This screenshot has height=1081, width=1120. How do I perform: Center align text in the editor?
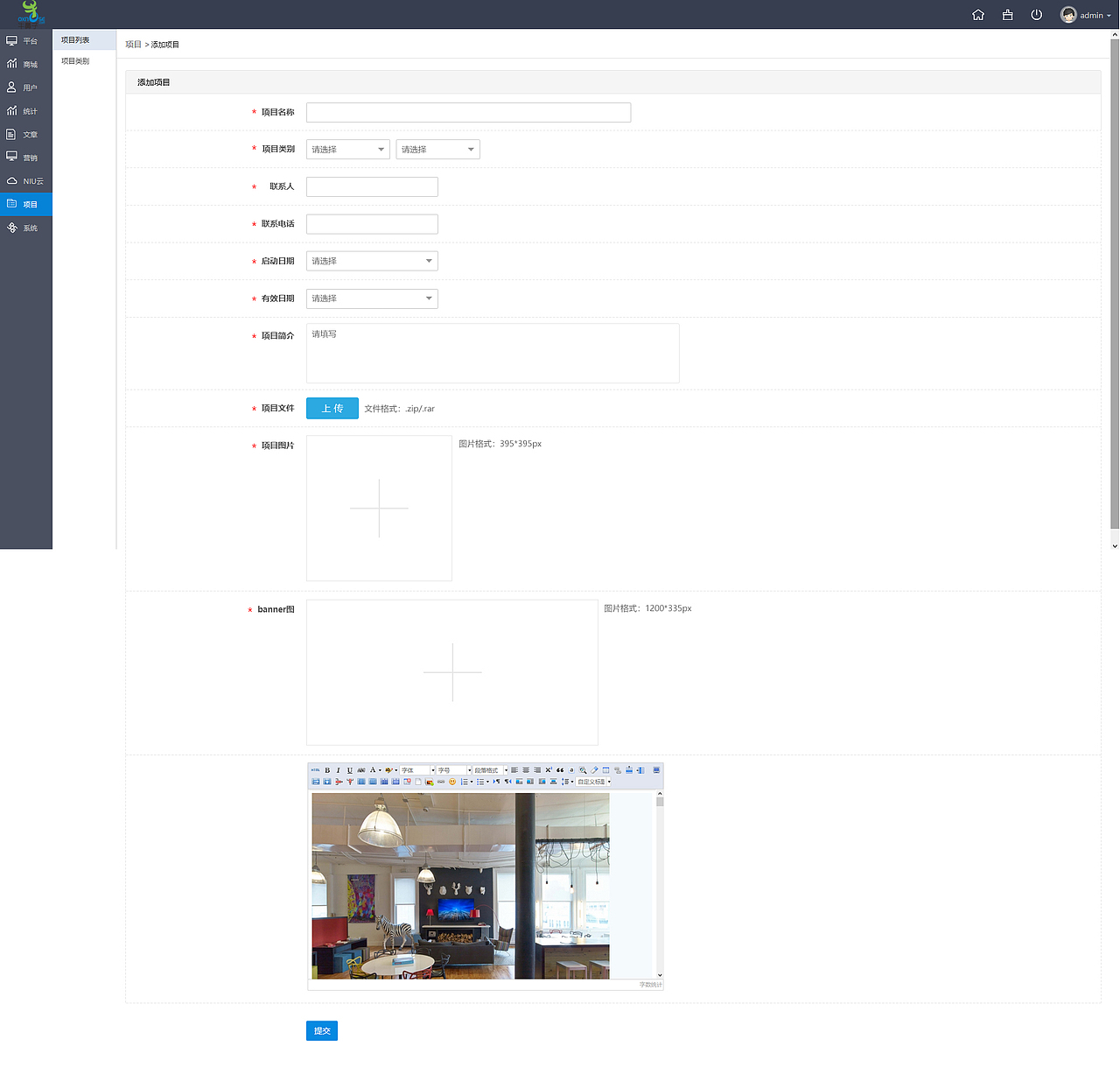(526, 770)
